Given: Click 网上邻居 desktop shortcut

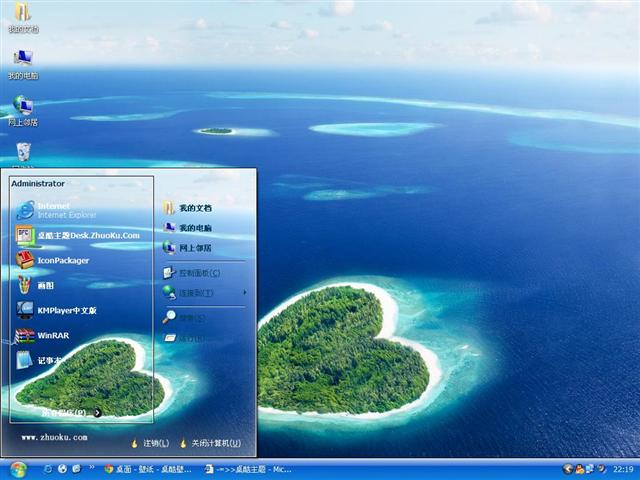Looking at the screenshot, I should pos(23,111).
